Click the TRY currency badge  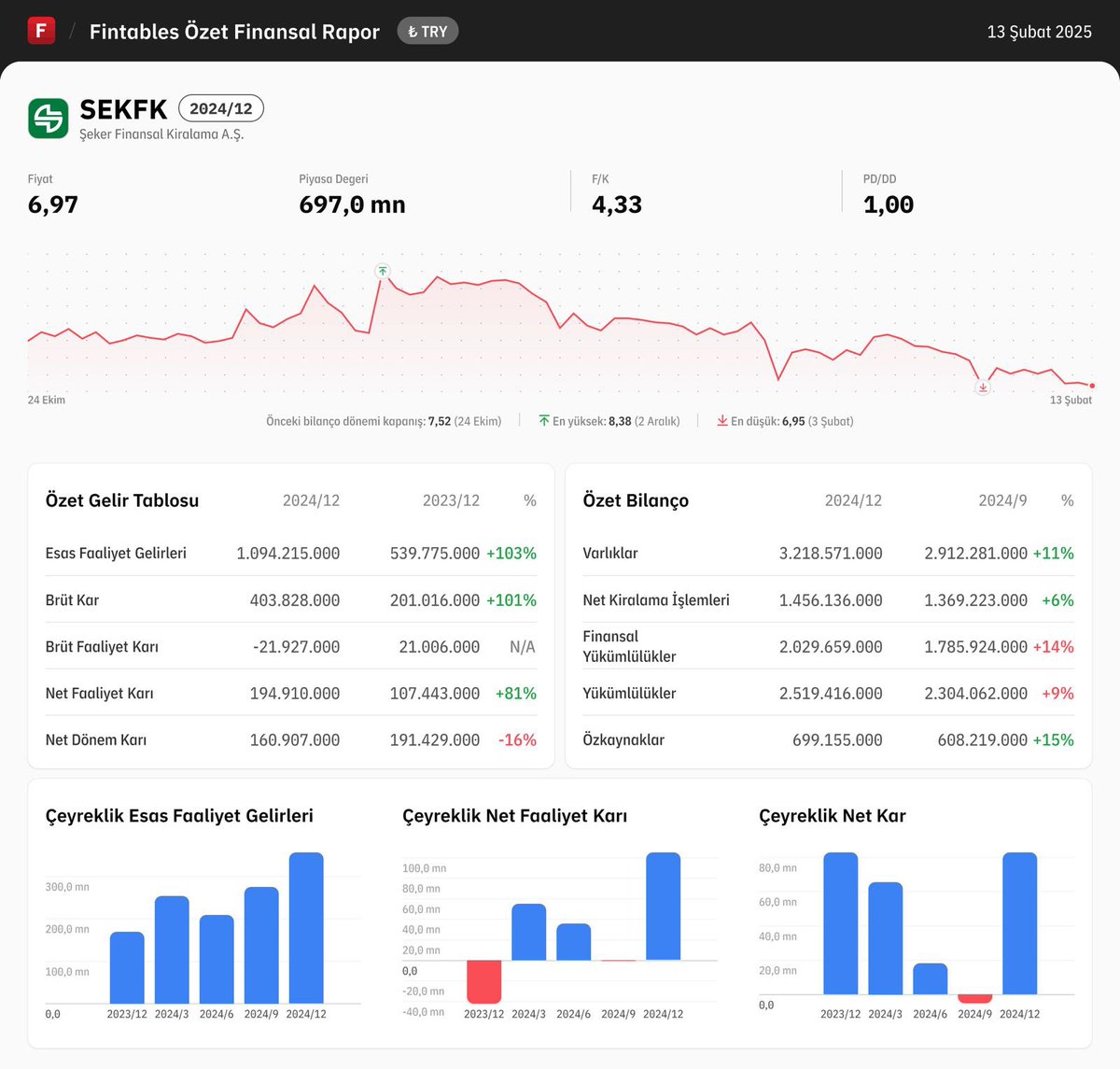[427, 31]
